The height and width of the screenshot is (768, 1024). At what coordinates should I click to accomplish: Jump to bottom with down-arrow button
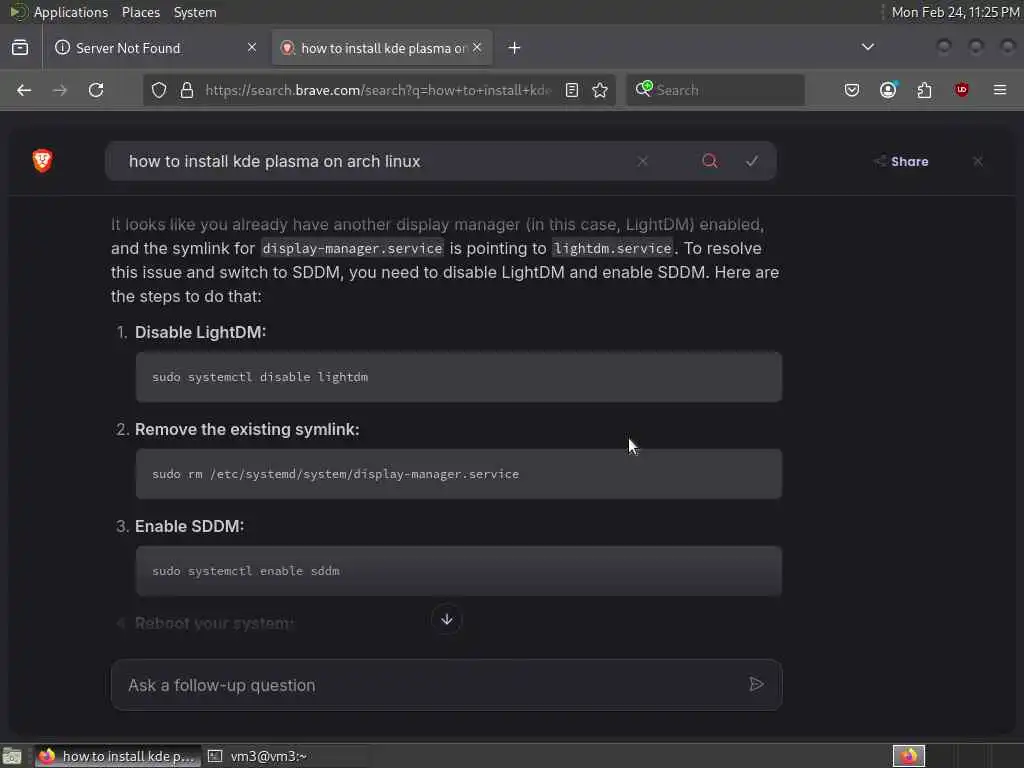click(x=447, y=619)
